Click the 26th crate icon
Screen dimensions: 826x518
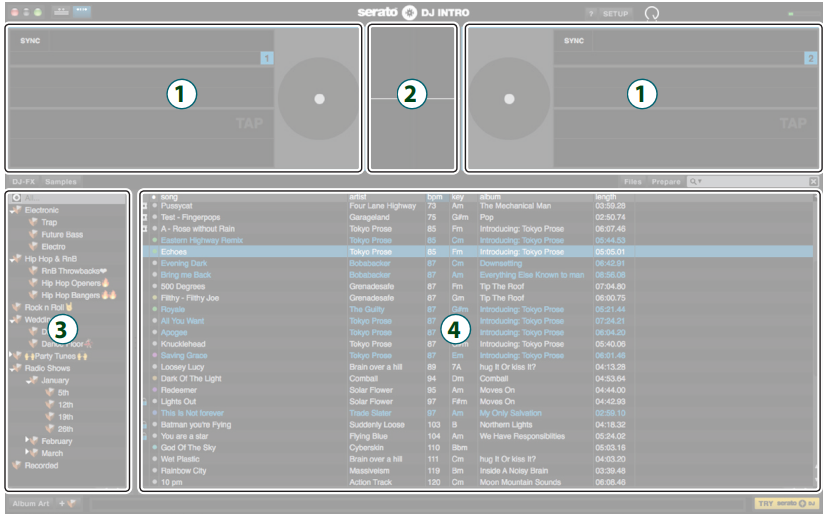[x=50, y=428]
